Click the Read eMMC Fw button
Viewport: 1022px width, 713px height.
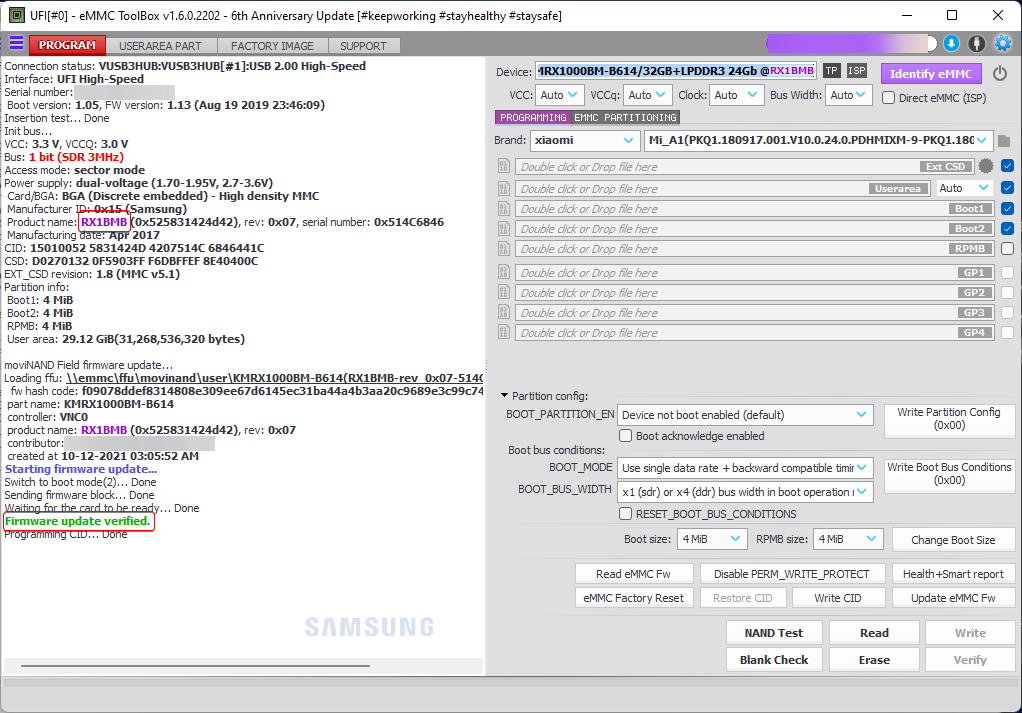click(633, 574)
